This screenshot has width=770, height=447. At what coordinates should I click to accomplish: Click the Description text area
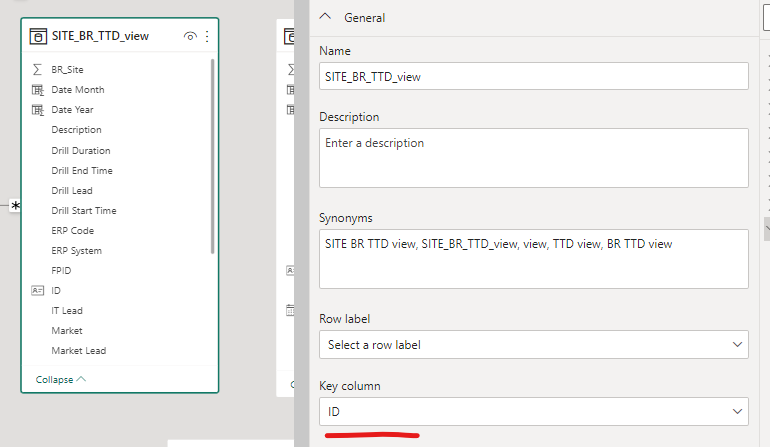coord(534,158)
